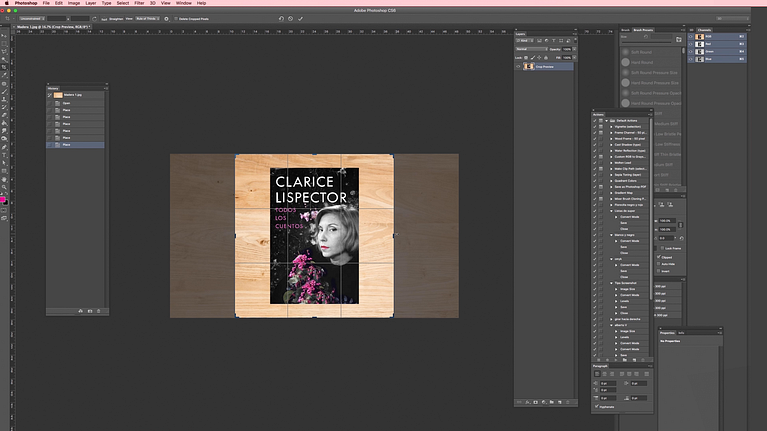This screenshot has height=431, width=767.
Task: Hide the Crop Preview layer visibility
Action: (518, 67)
